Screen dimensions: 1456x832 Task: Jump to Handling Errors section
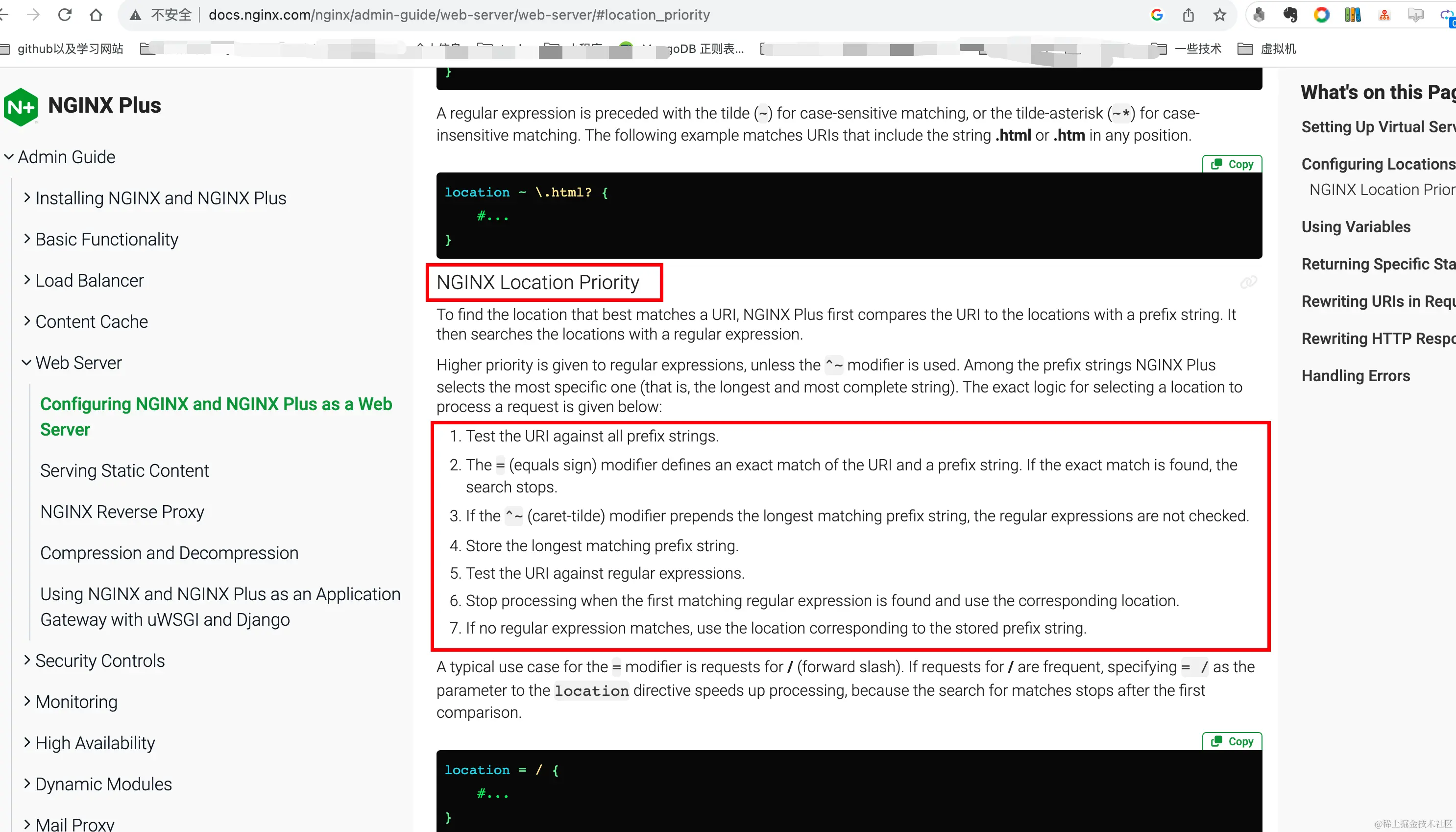(1356, 376)
